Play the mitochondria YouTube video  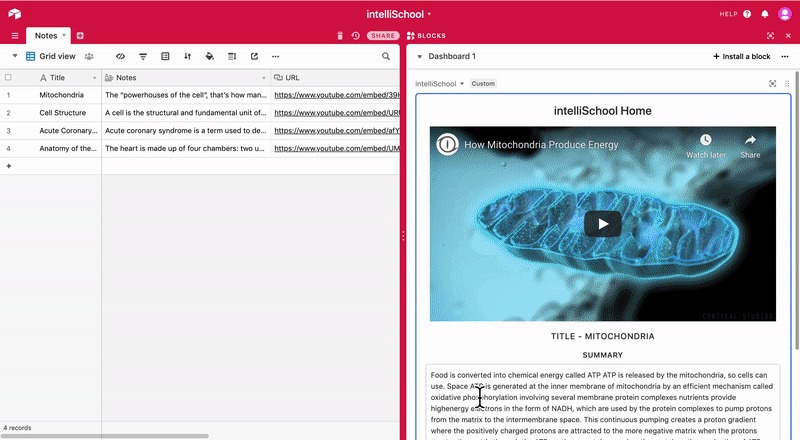coord(603,224)
